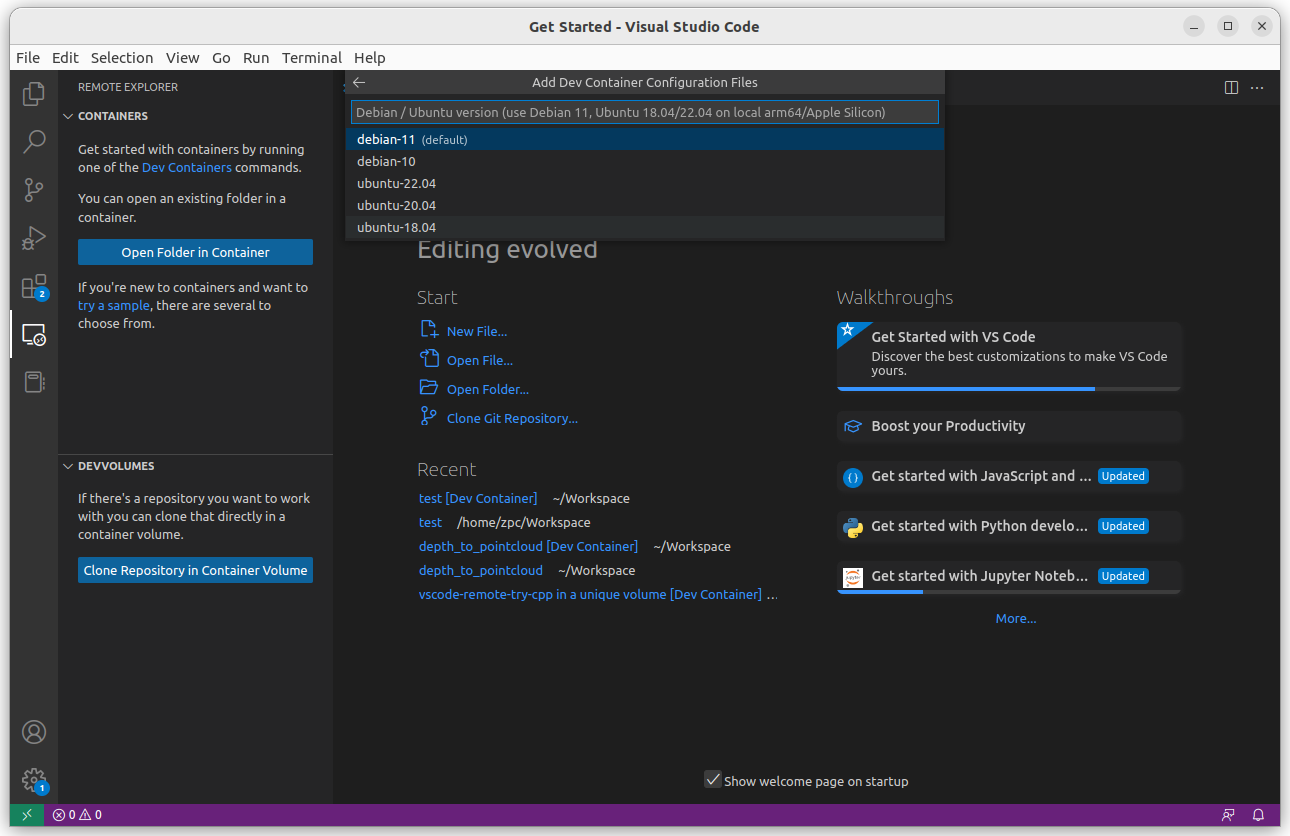Toggle Show welcome page on startup

point(713,780)
